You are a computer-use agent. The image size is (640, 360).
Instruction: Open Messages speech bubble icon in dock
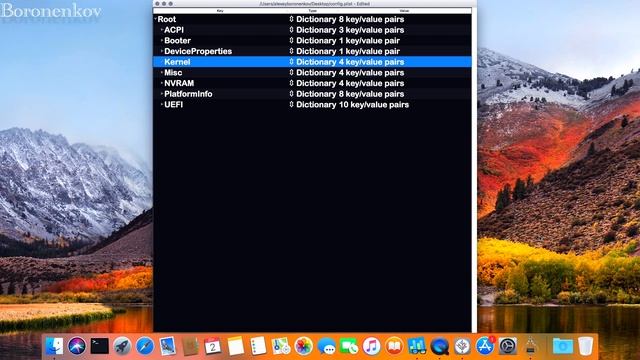tap(327, 346)
